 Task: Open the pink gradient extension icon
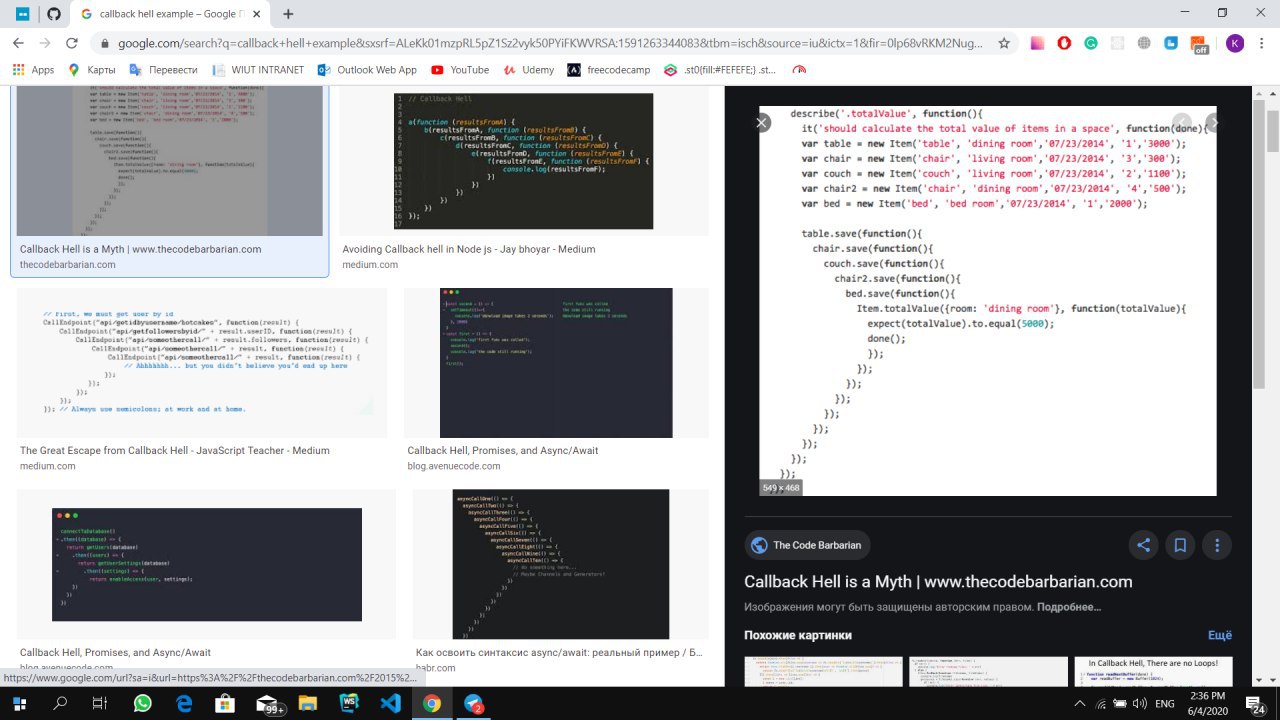point(1037,43)
